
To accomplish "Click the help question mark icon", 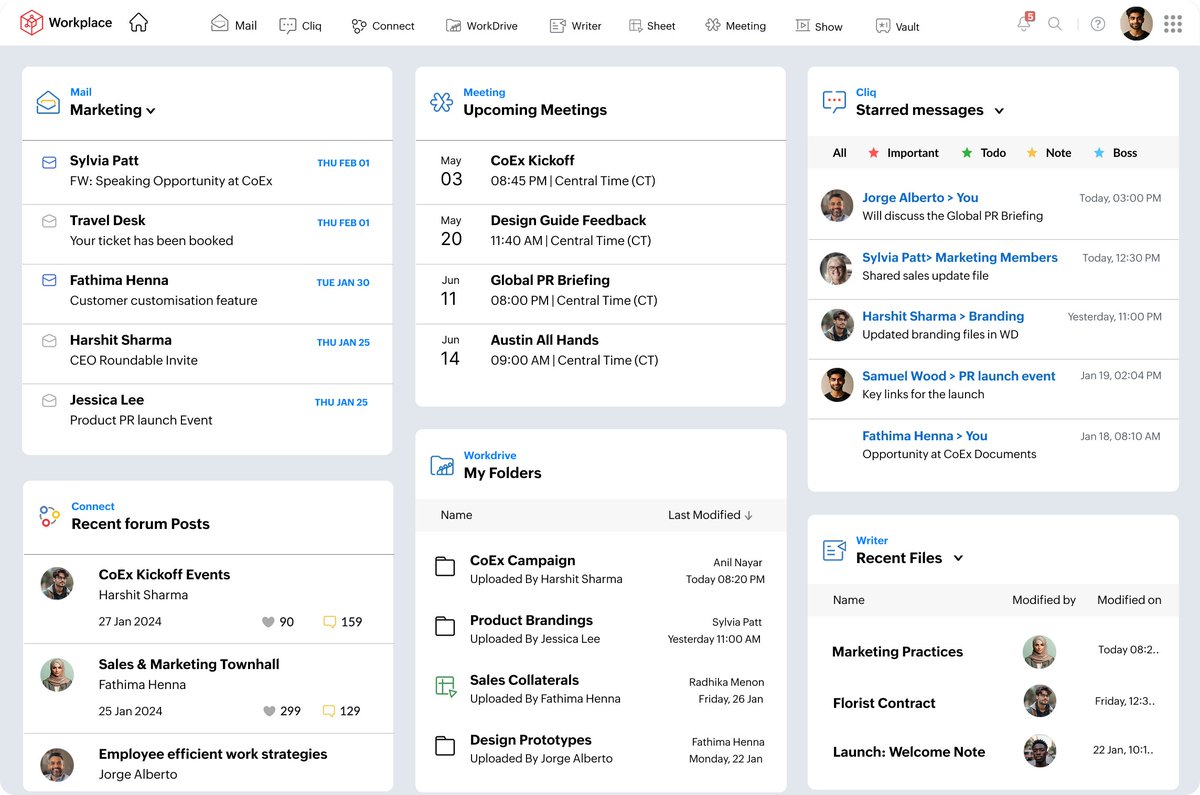I will (x=1098, y=24).
